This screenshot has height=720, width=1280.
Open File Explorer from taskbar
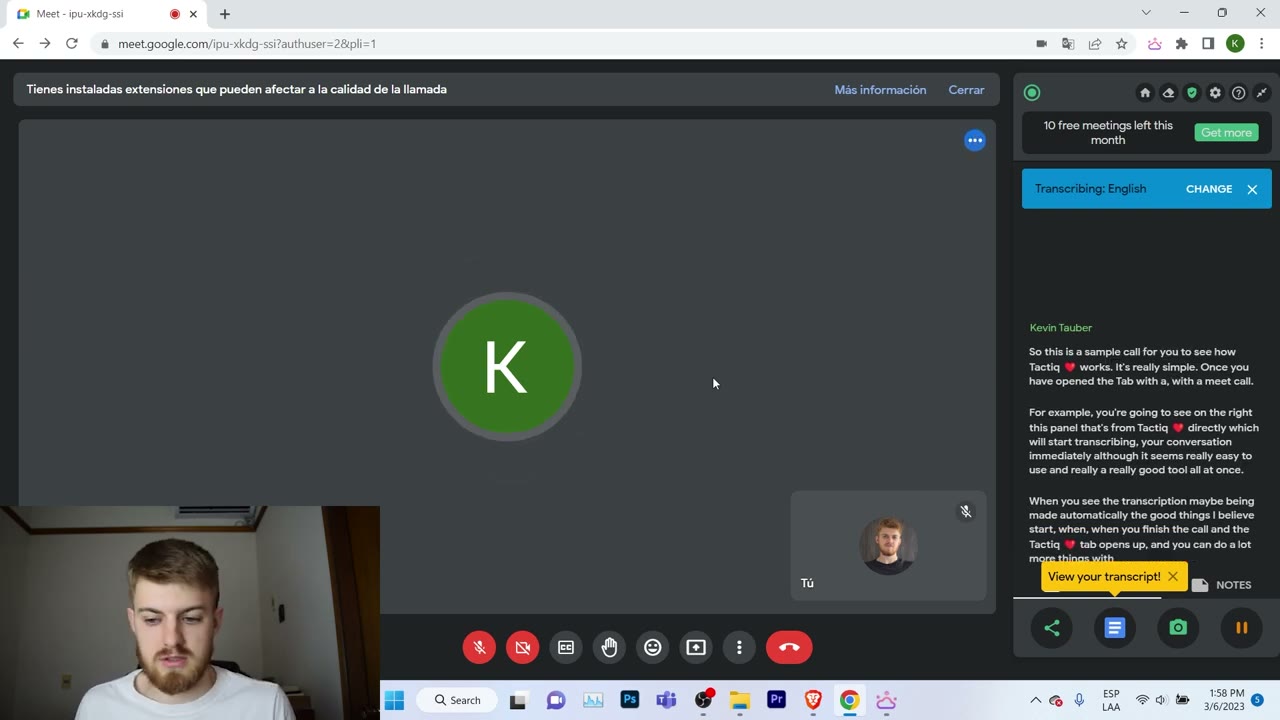tap(739, 700)
